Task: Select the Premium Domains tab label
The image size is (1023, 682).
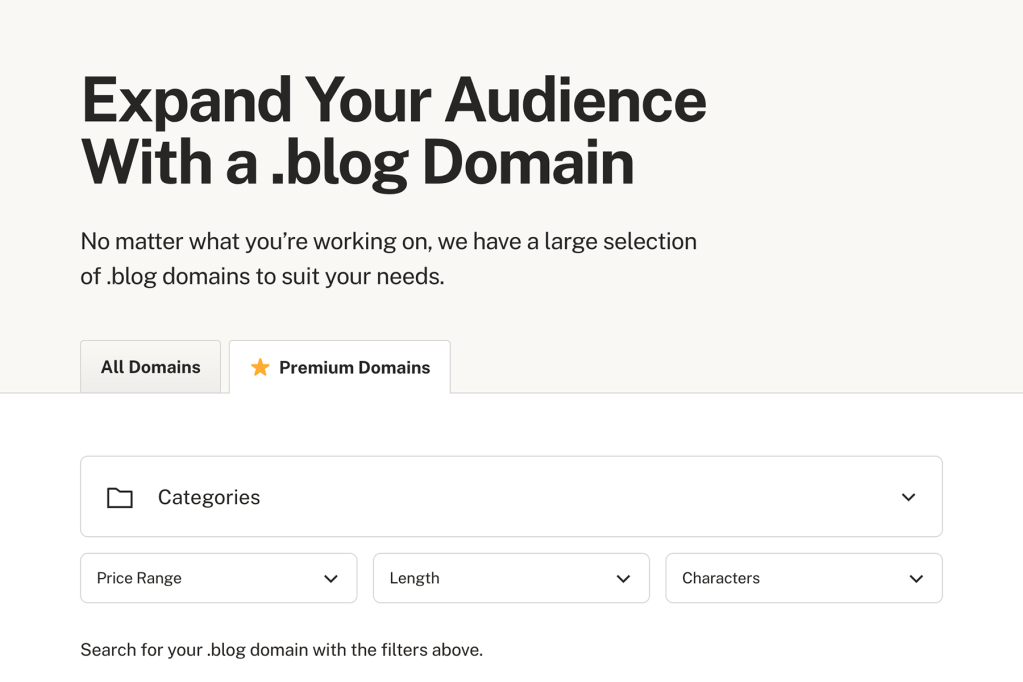Action: pos(354,368)
